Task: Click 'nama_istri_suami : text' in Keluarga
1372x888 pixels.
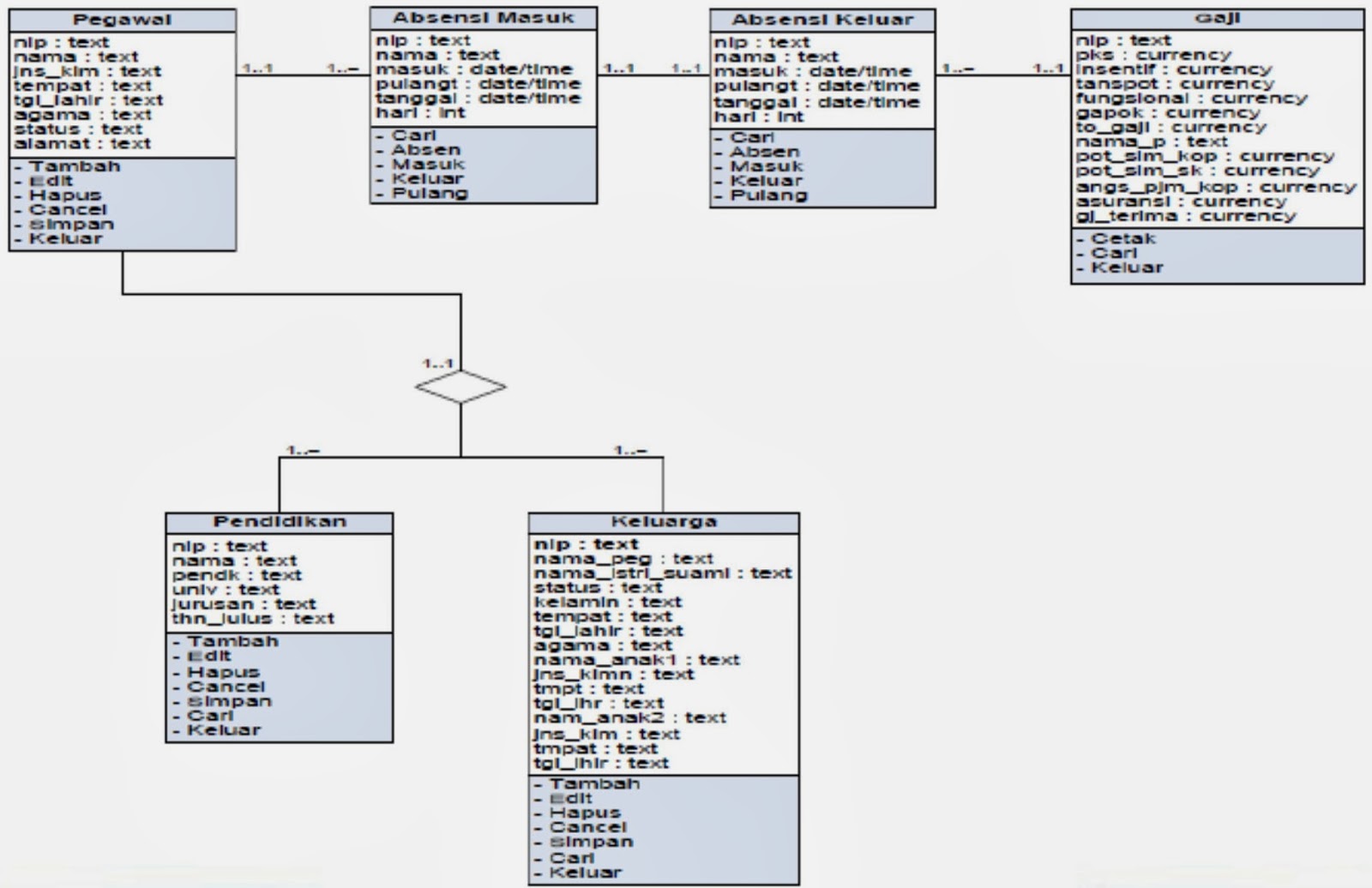Action: point(662,573)
